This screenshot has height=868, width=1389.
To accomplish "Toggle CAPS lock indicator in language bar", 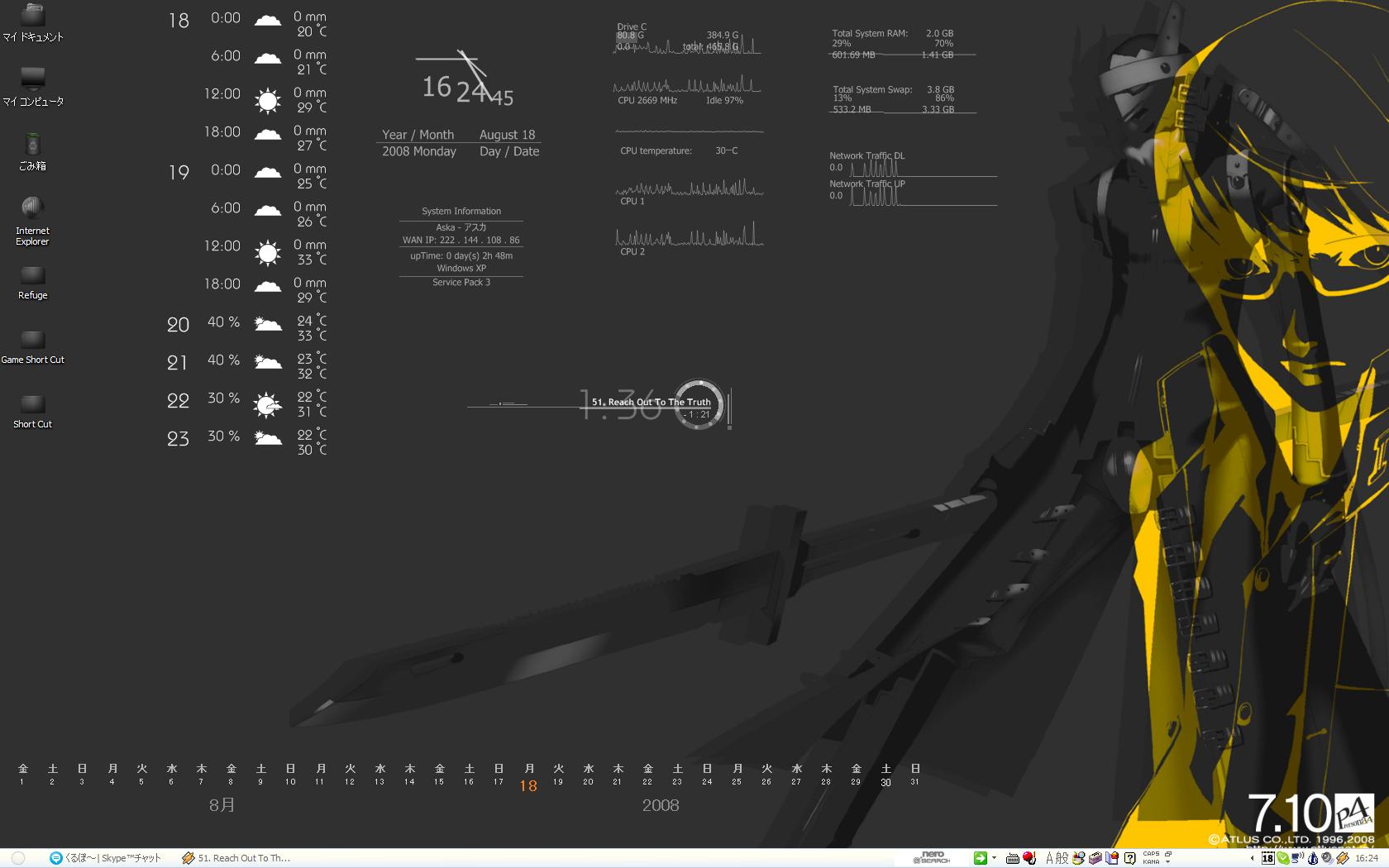I will pyautogui.click(x=1151, y=854).
